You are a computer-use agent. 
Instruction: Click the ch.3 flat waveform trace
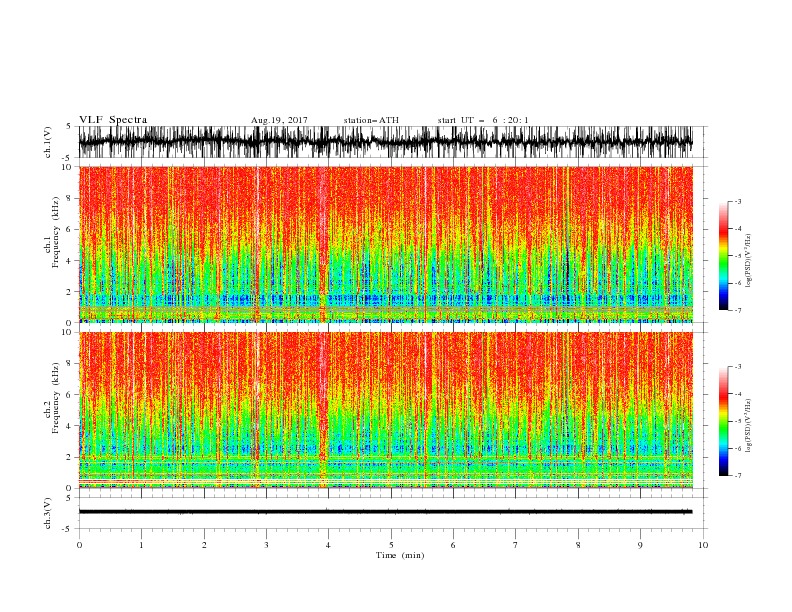(385, 512)
